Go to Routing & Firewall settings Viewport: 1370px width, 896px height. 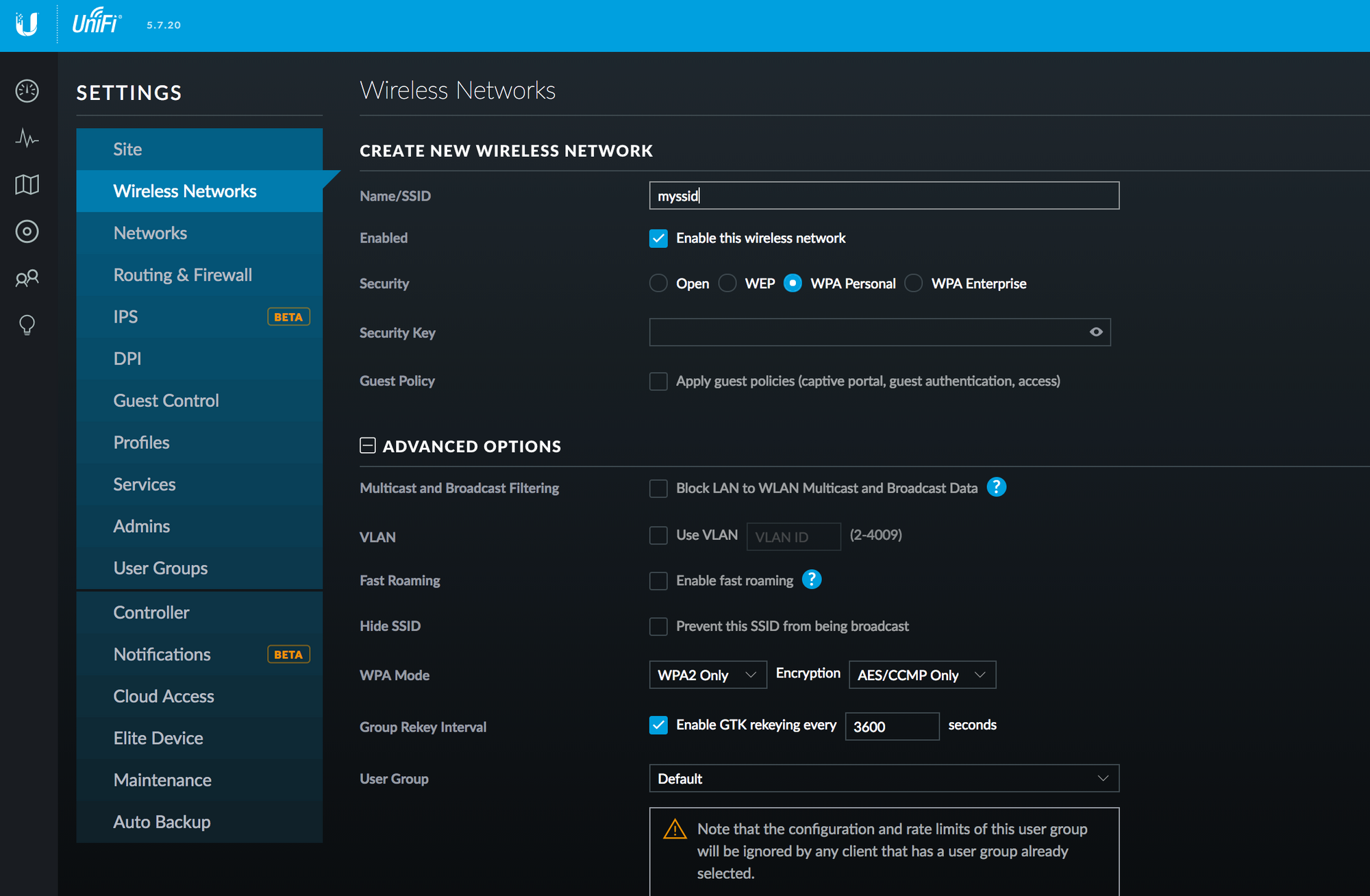[x=183, y=275]
